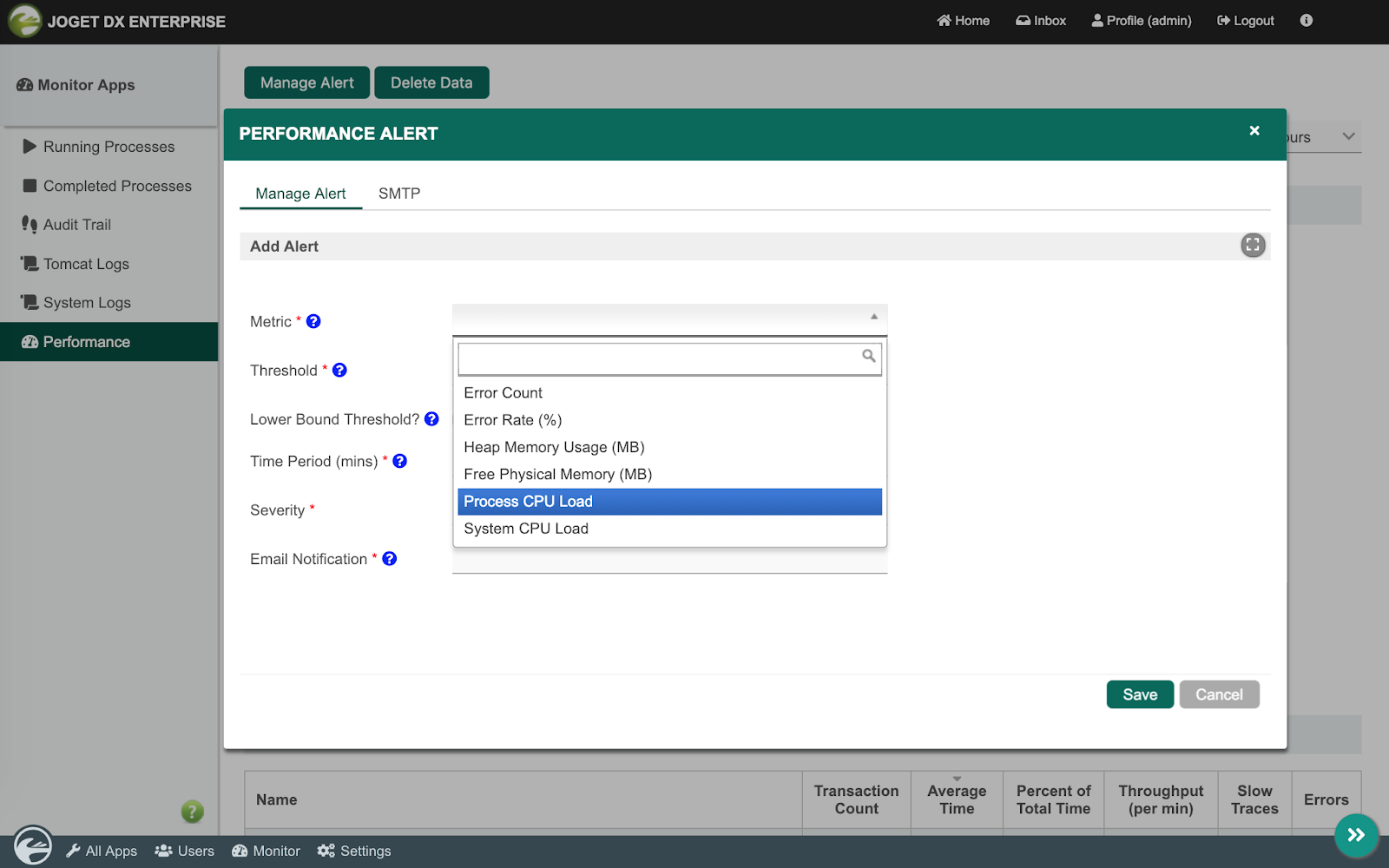Image resolution: width=1389 pixels, height=868 pixels.
Task: Open the time range dropdown chevron behind dialog
Action: point(1348,136)
